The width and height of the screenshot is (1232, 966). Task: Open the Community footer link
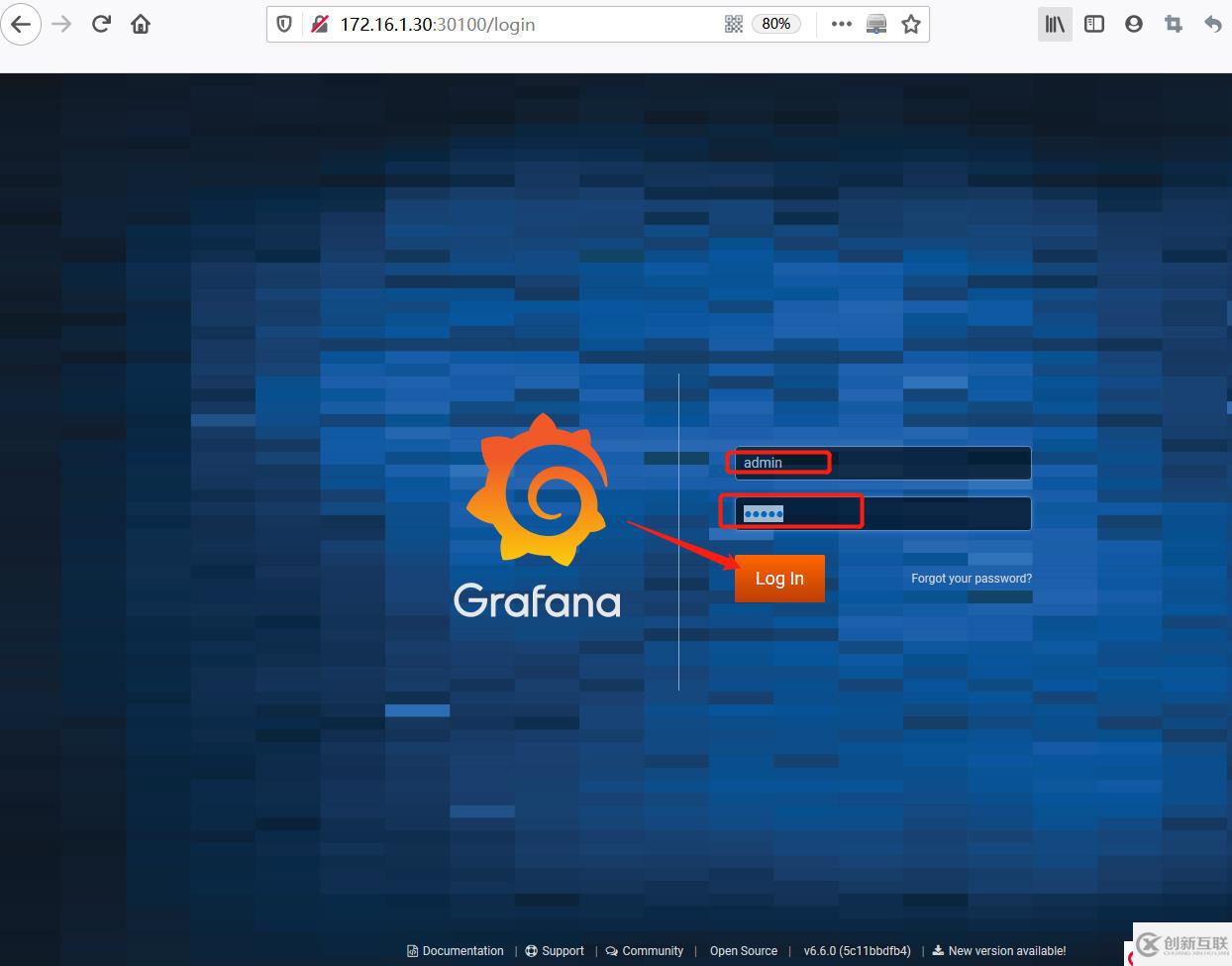click(x=645, y=951)
